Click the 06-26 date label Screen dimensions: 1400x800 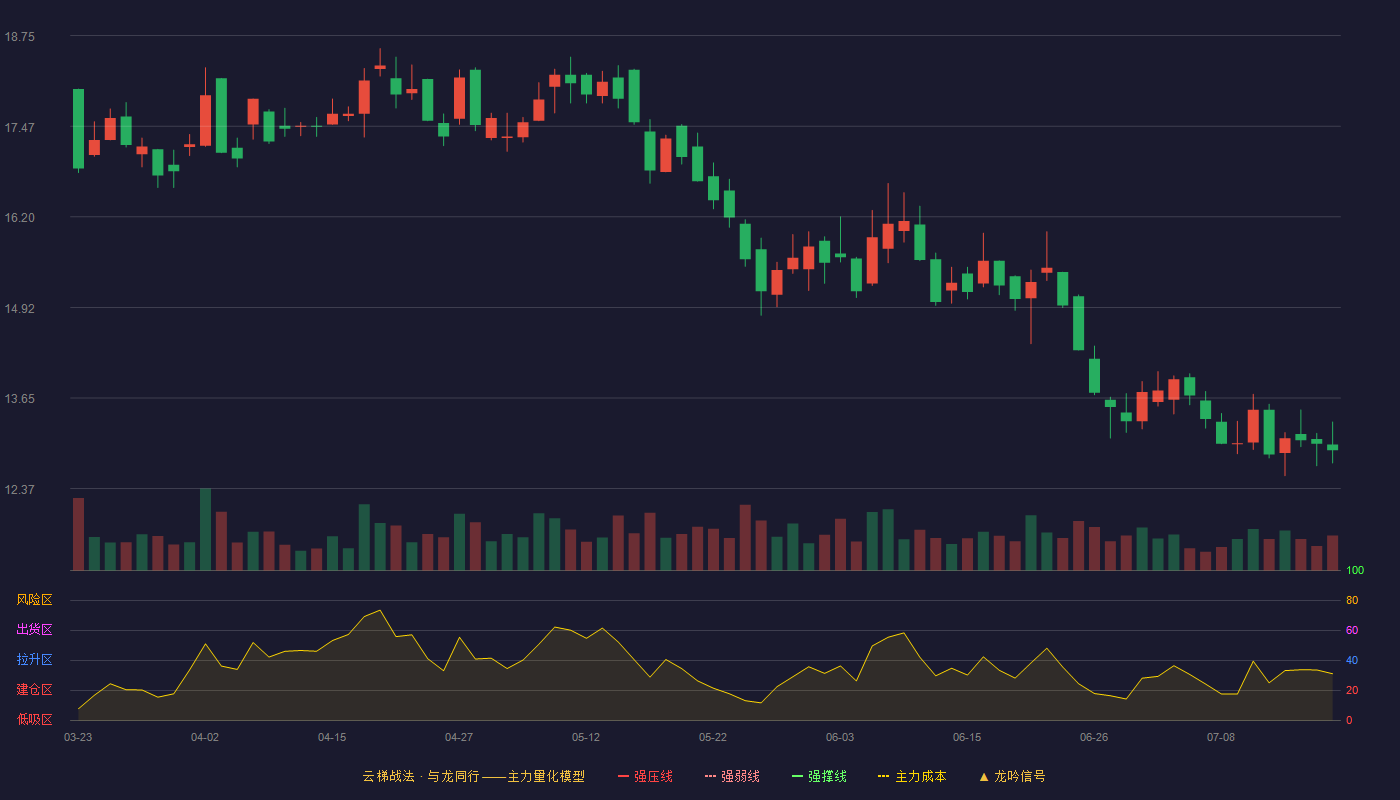pyautogui.click(x=1094, y=737)
